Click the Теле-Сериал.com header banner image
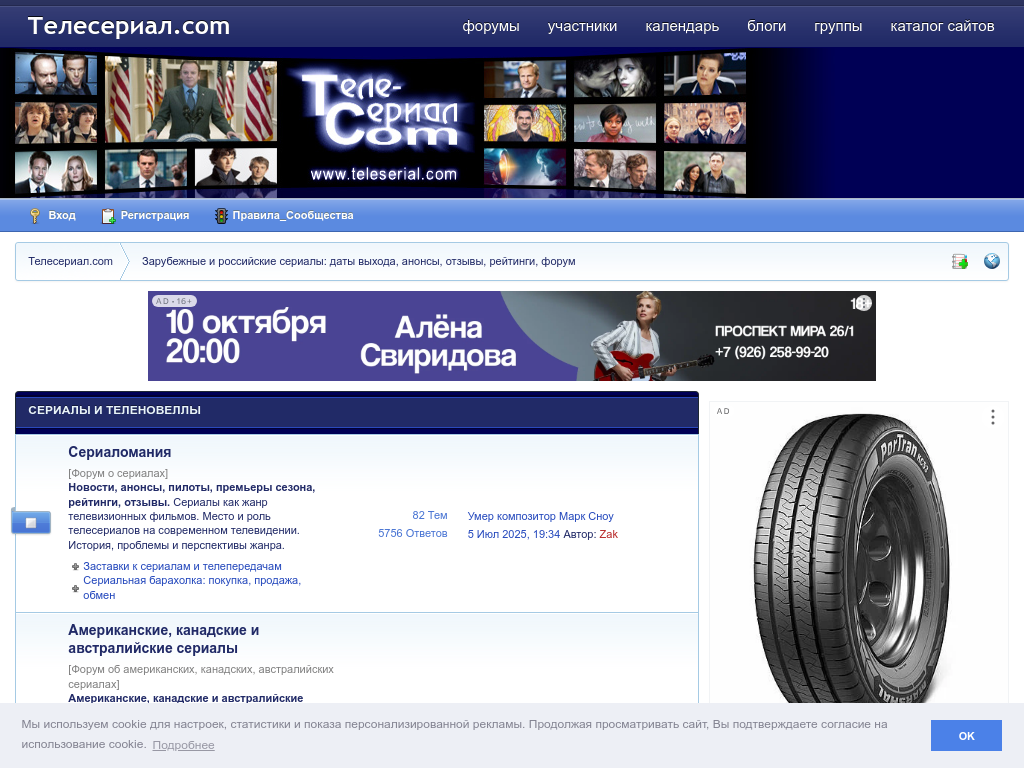 click(380, 123)
